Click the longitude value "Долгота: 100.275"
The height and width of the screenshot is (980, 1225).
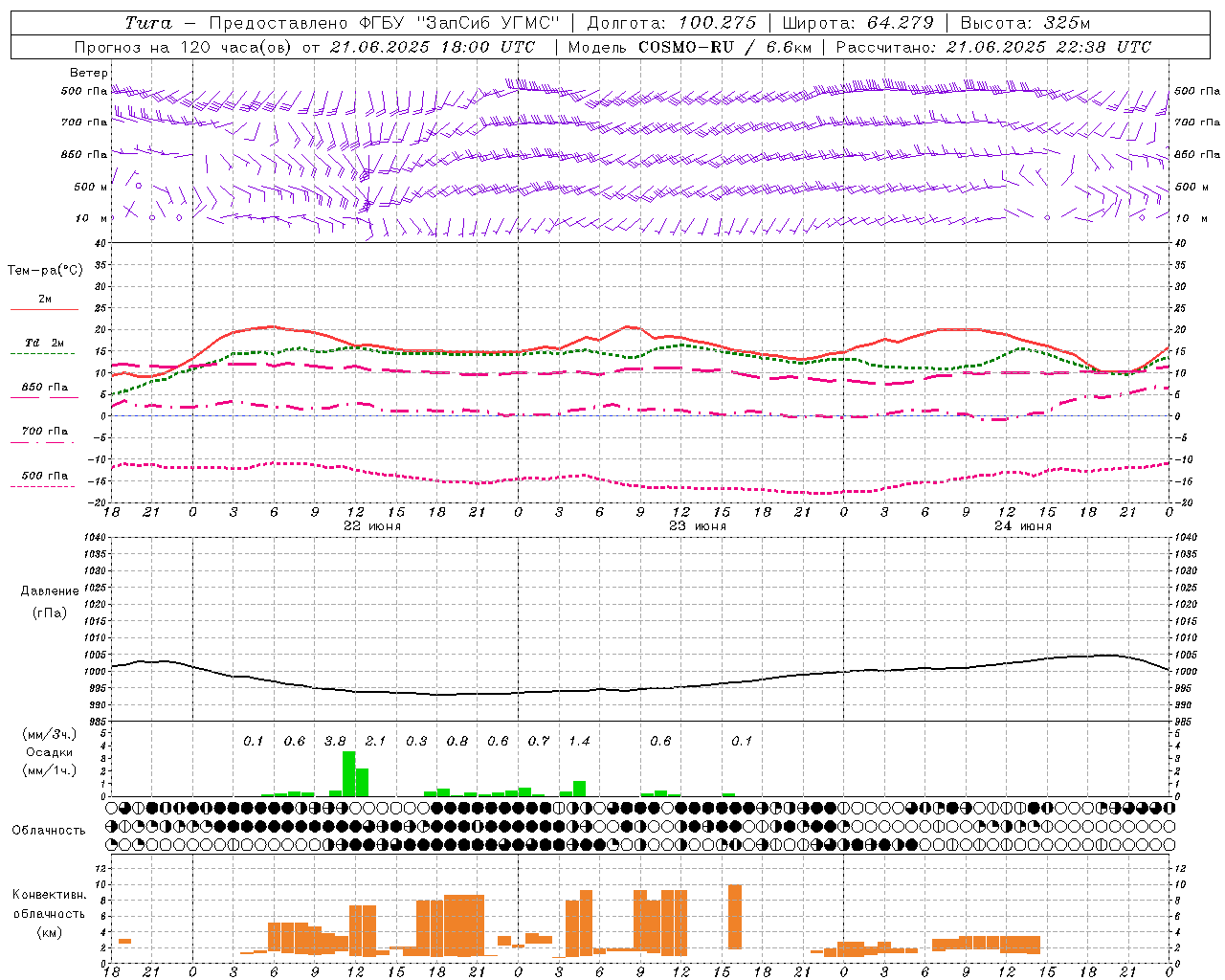click(672, 23)
